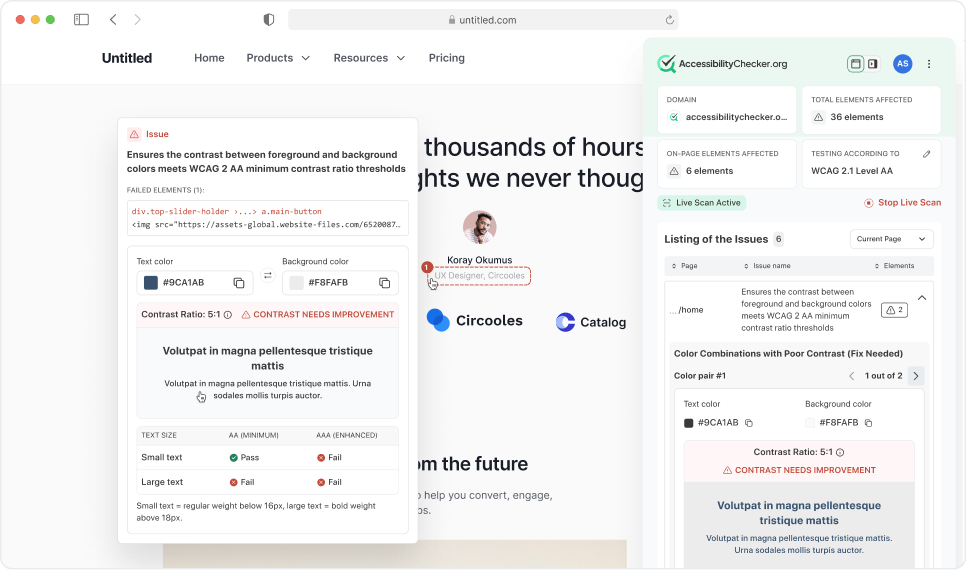Swap text and background colors
The height and width of the screenshot is (570, 966).
267,275
